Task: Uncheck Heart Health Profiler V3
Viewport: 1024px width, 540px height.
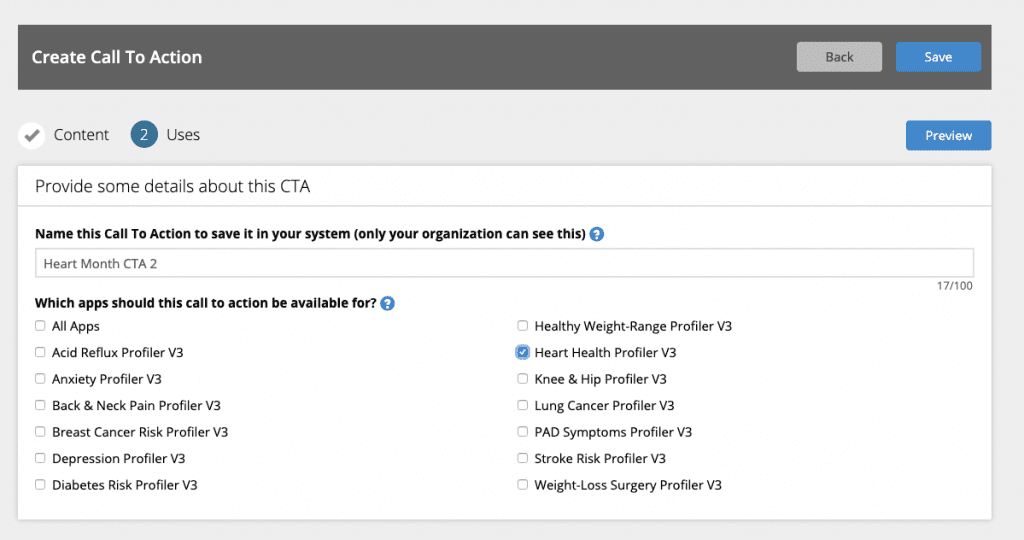Action: 522,353
